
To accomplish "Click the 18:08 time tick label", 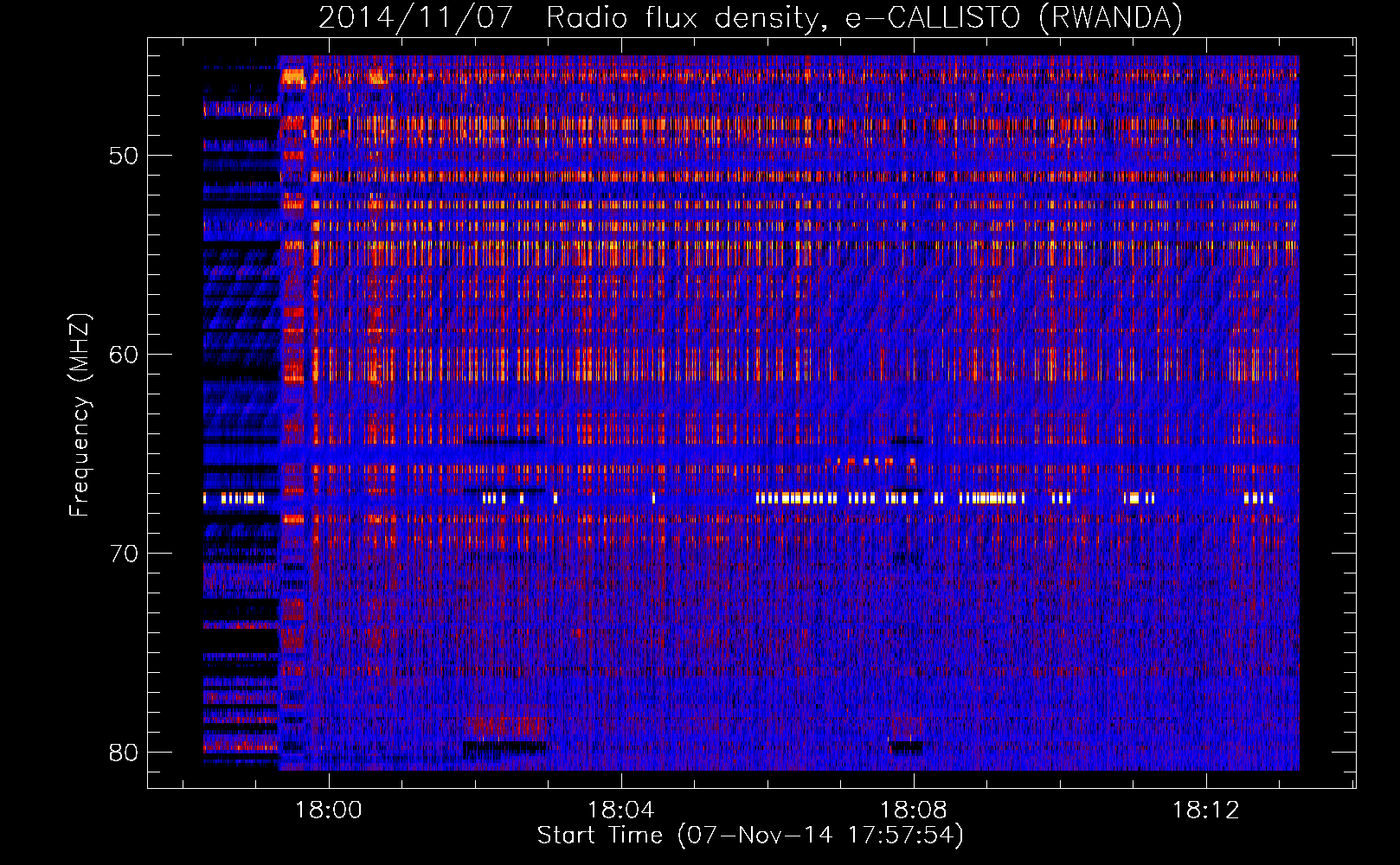I will [913, 811].
